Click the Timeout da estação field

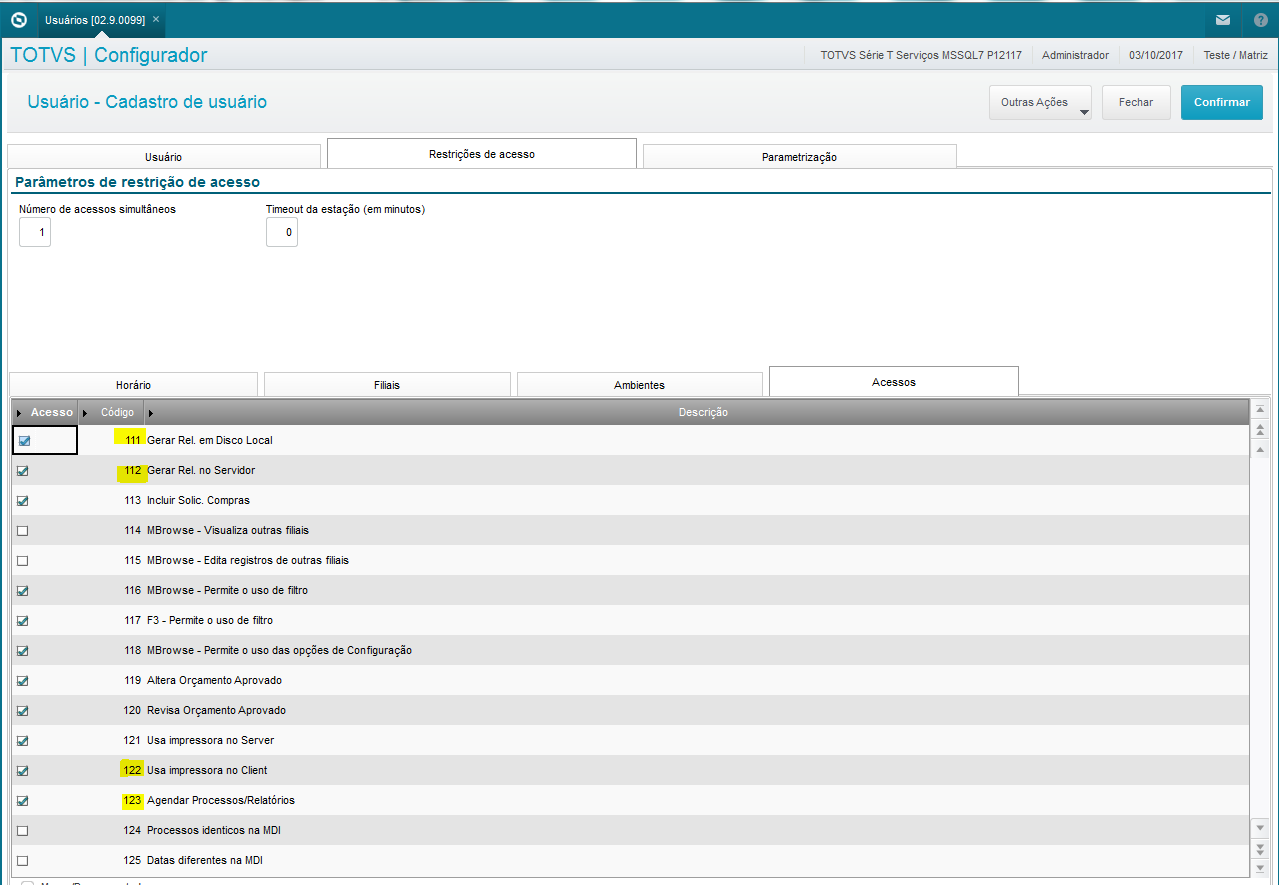pos(282,232)
